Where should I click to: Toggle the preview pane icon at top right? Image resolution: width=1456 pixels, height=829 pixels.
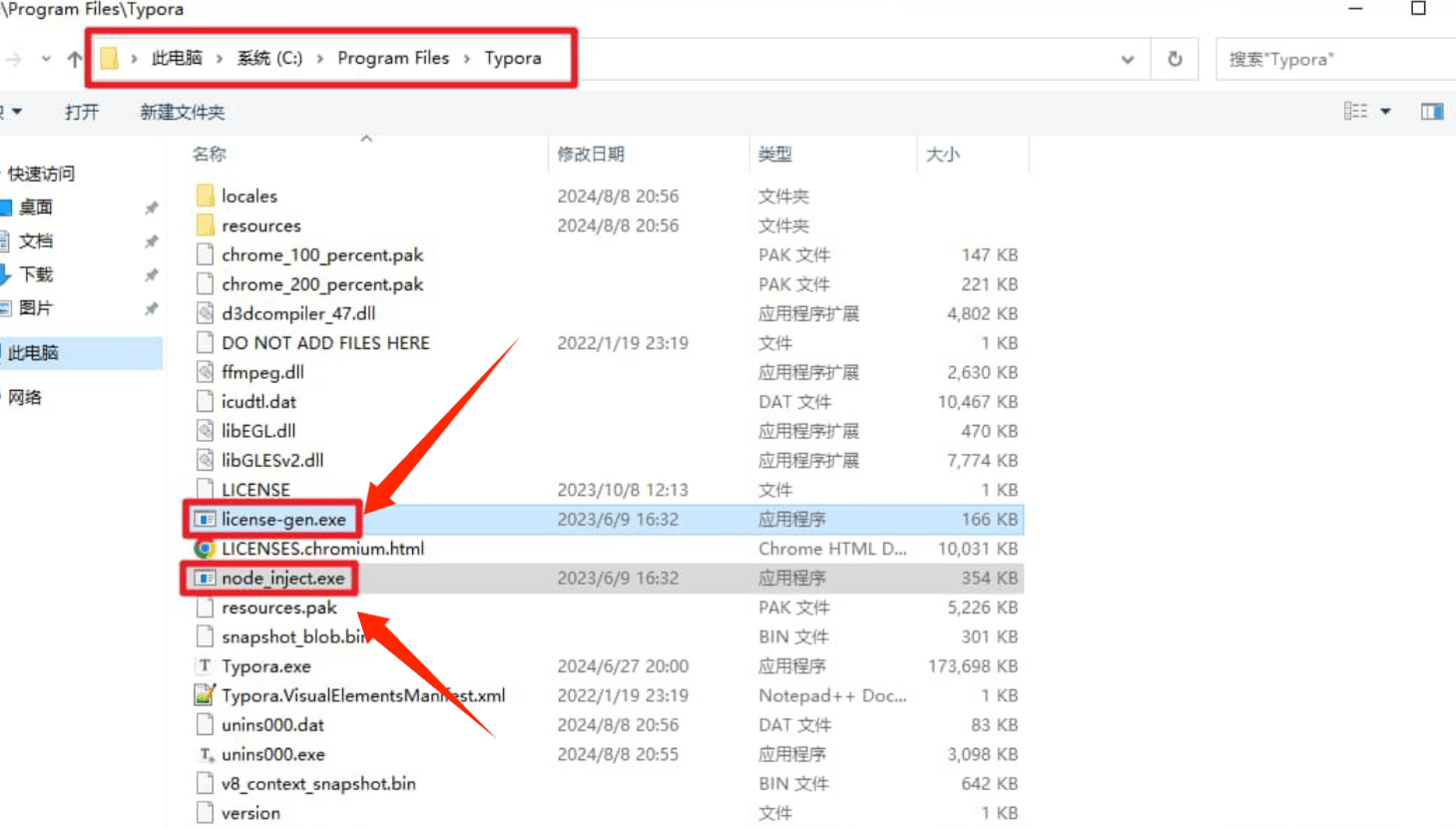(1433, 111)
